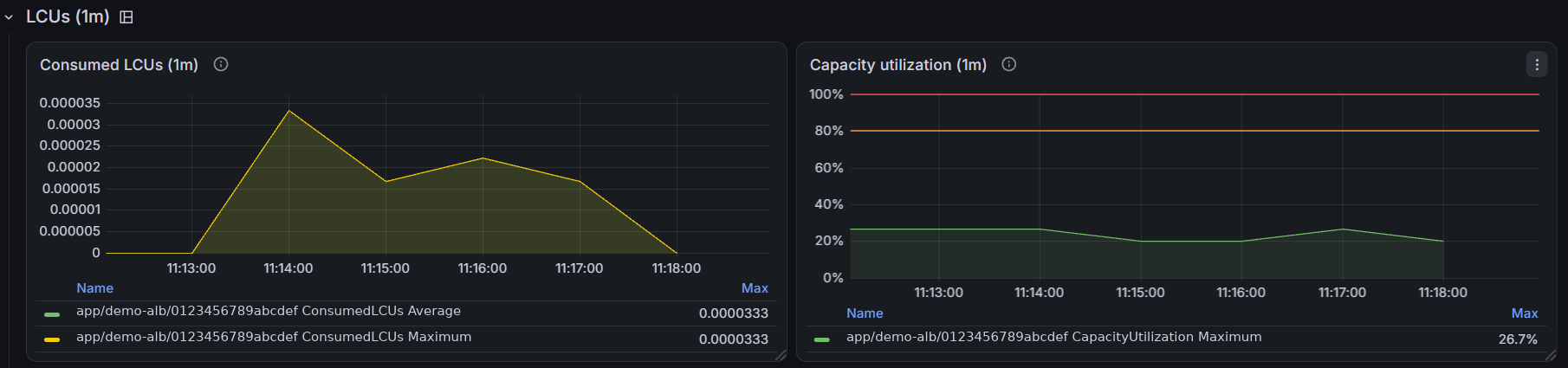Click the 26.7% max value
Screen dimensions: 1568x368
1519,339
